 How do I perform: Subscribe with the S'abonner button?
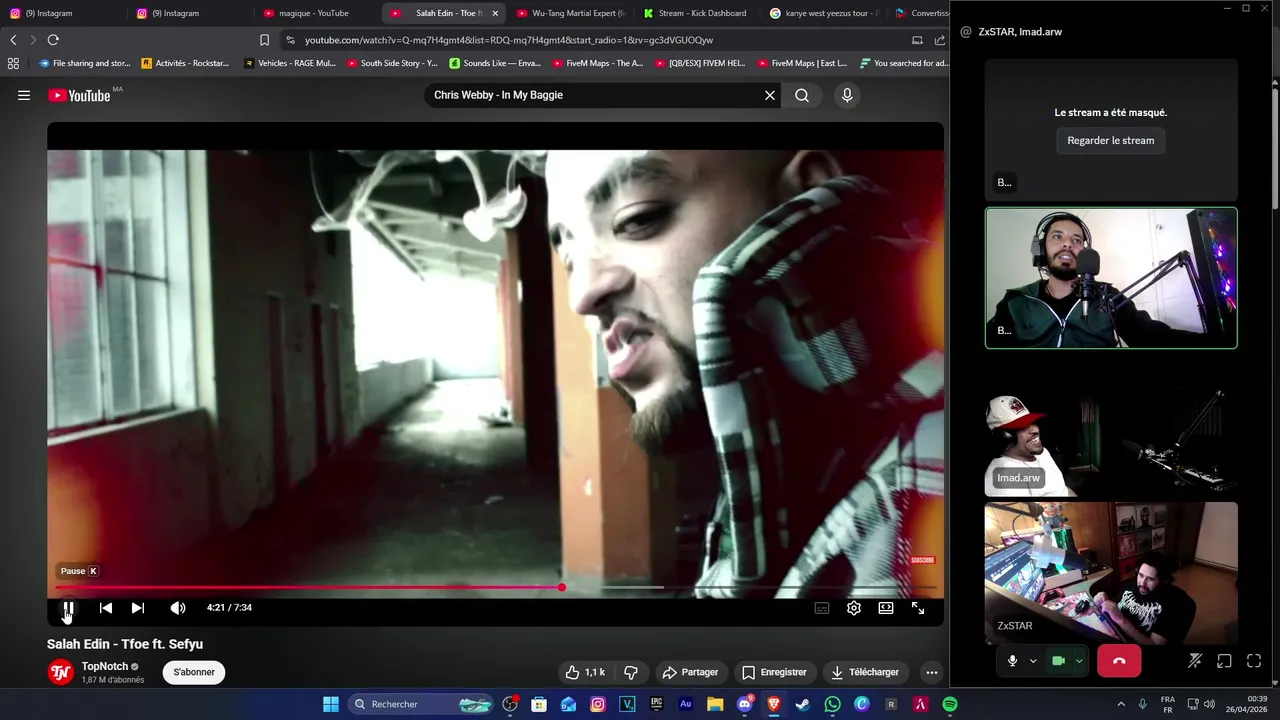(194, 672)
